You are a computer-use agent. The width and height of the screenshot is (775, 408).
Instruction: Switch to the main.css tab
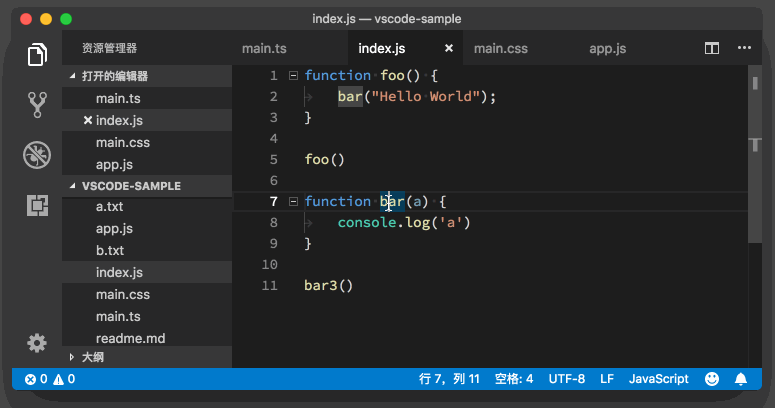(500, 48)
